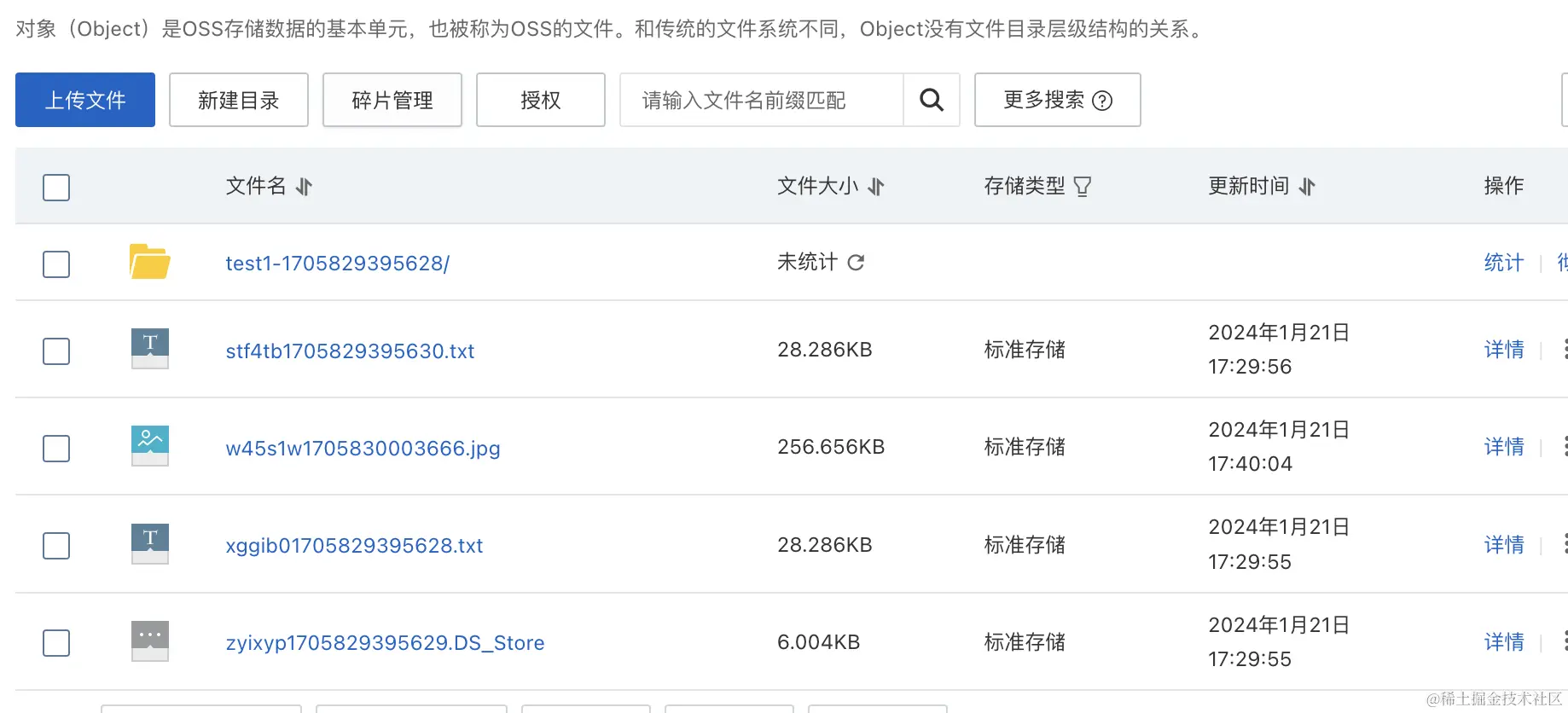Sort by 文件大小 column arrows
The width and height of the screenshot is (1568, 713).
876,187
